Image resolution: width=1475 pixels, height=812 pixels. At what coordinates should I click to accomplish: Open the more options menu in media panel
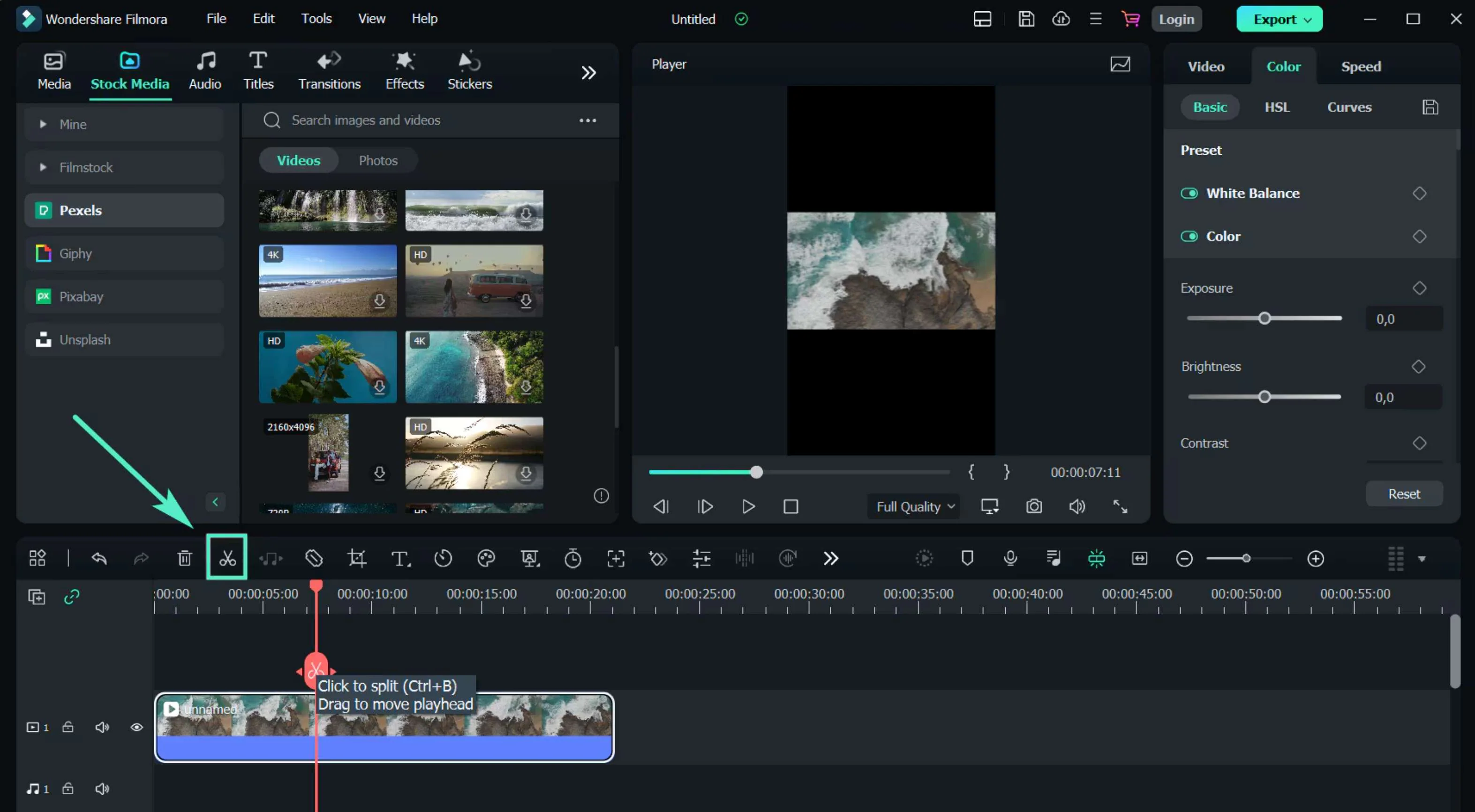coord(588,120)
